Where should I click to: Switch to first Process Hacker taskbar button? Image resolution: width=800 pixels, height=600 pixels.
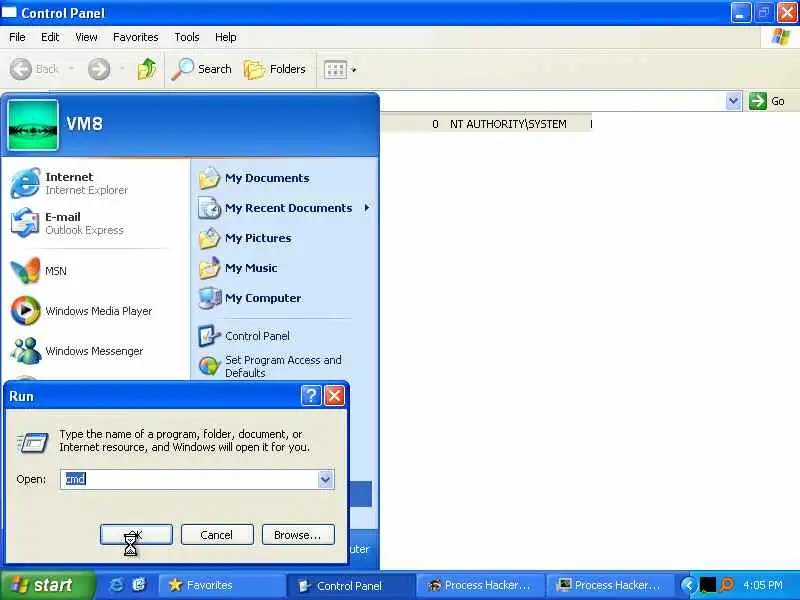point(481,585)
